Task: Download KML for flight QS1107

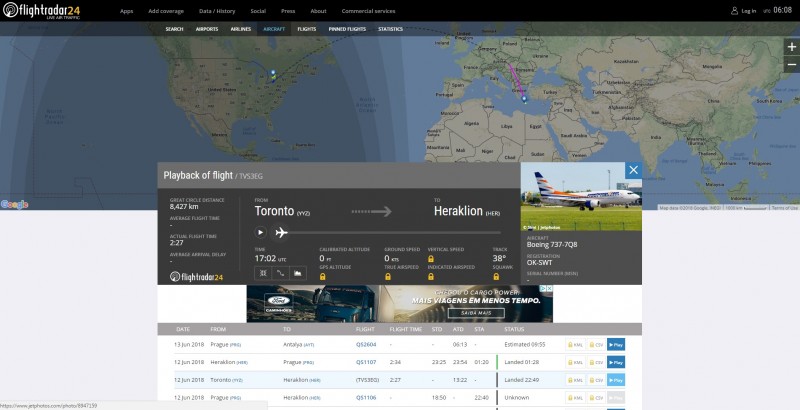Action: coord(575,363)
